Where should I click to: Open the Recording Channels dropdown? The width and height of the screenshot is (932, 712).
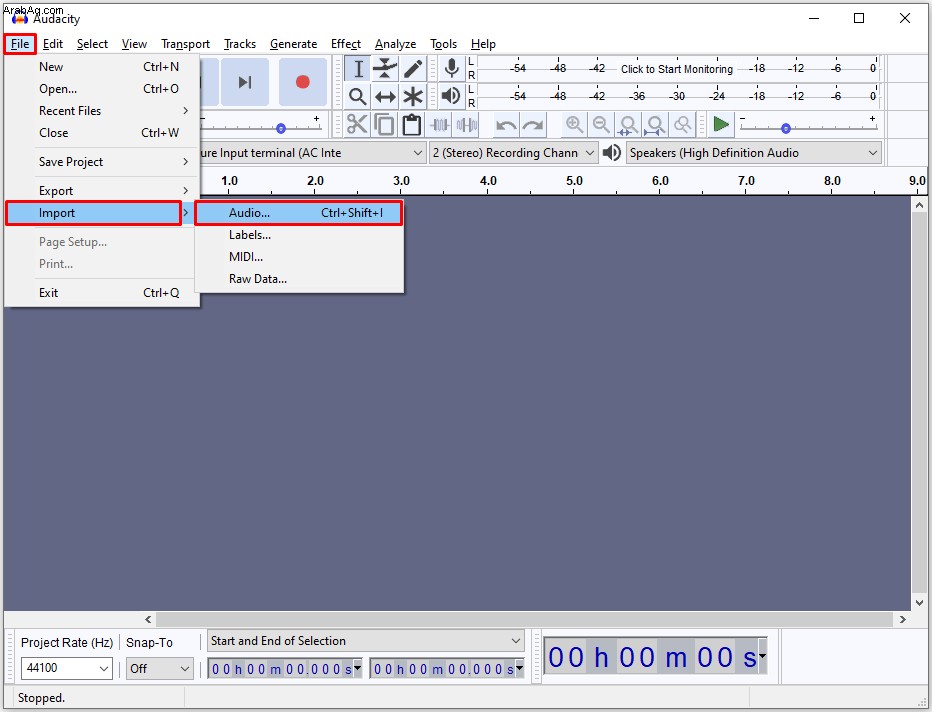click(x=590, y=153)
